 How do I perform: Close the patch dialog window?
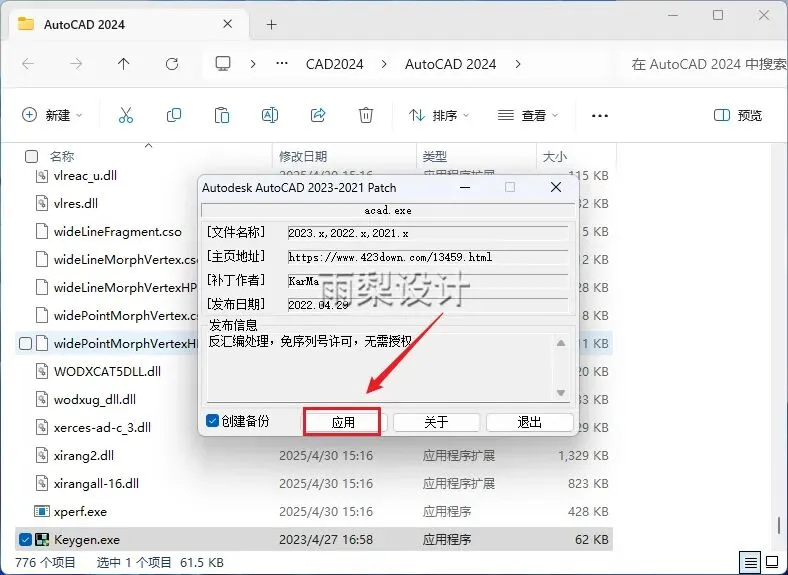pyautogui.click(x=556, y=187)
